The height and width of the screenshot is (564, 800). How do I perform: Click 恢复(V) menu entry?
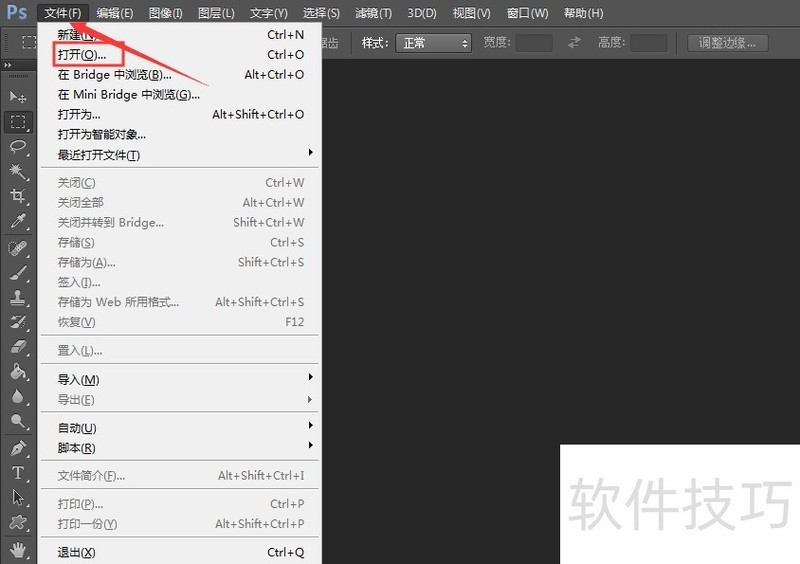[x=180, y=322]
